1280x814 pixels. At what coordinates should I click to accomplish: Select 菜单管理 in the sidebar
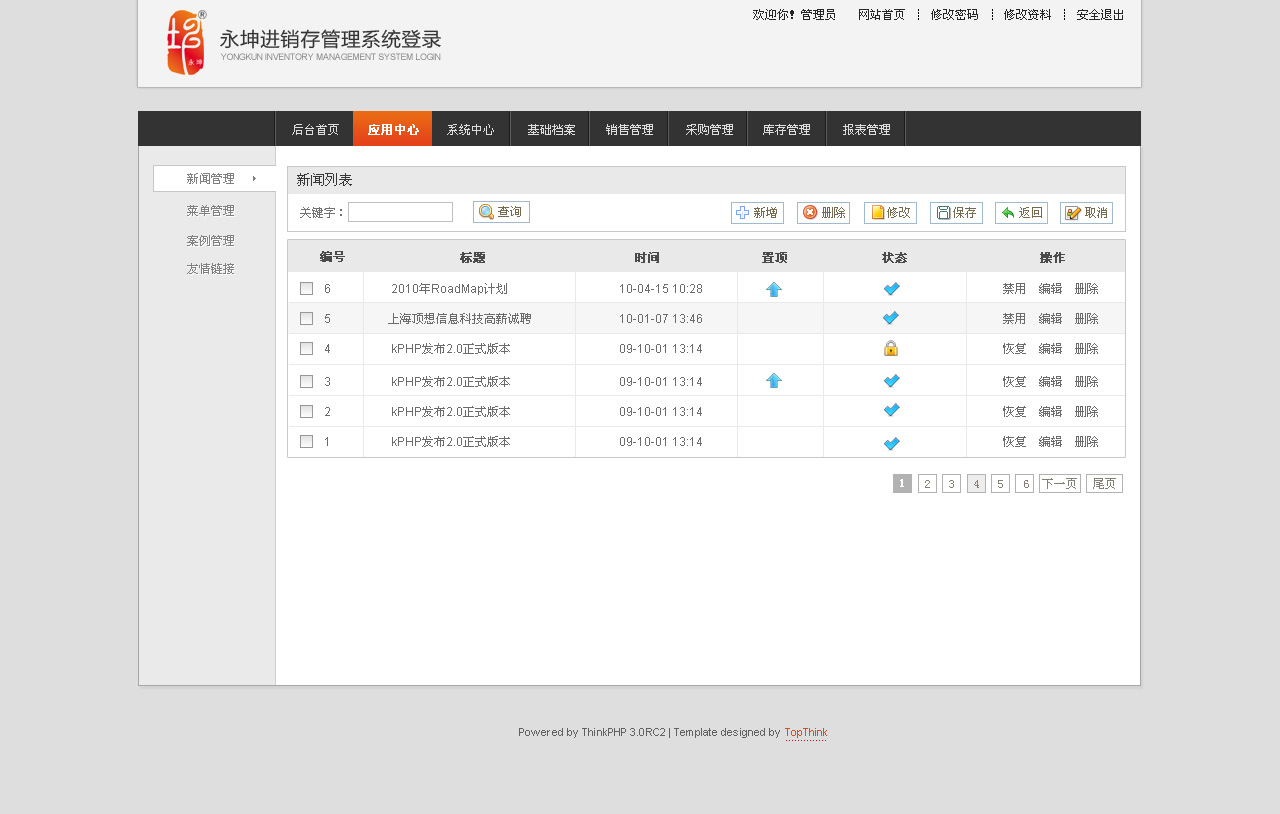[x=210, y=211]
